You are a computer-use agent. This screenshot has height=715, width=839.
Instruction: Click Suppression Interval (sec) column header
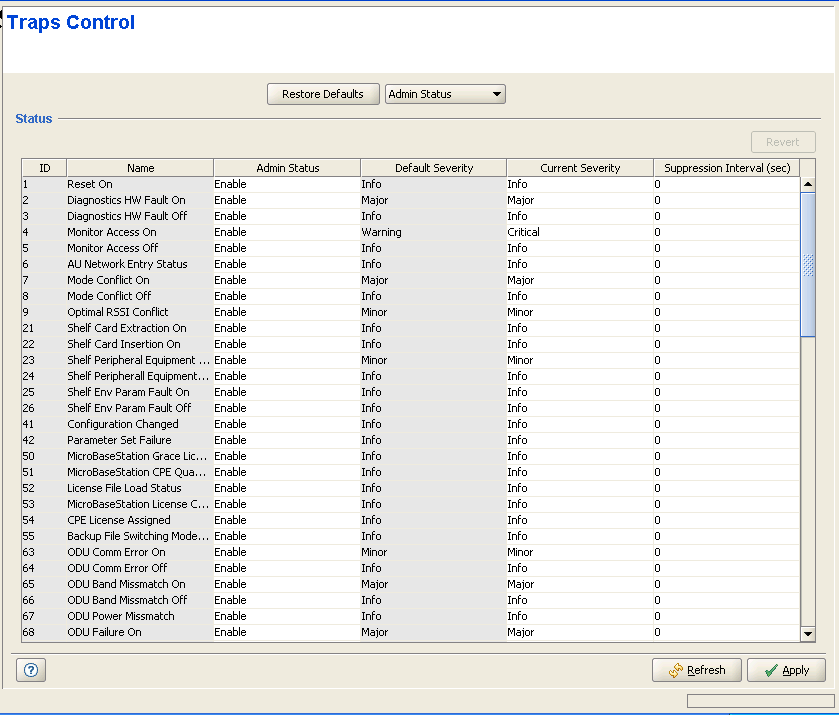727,168
